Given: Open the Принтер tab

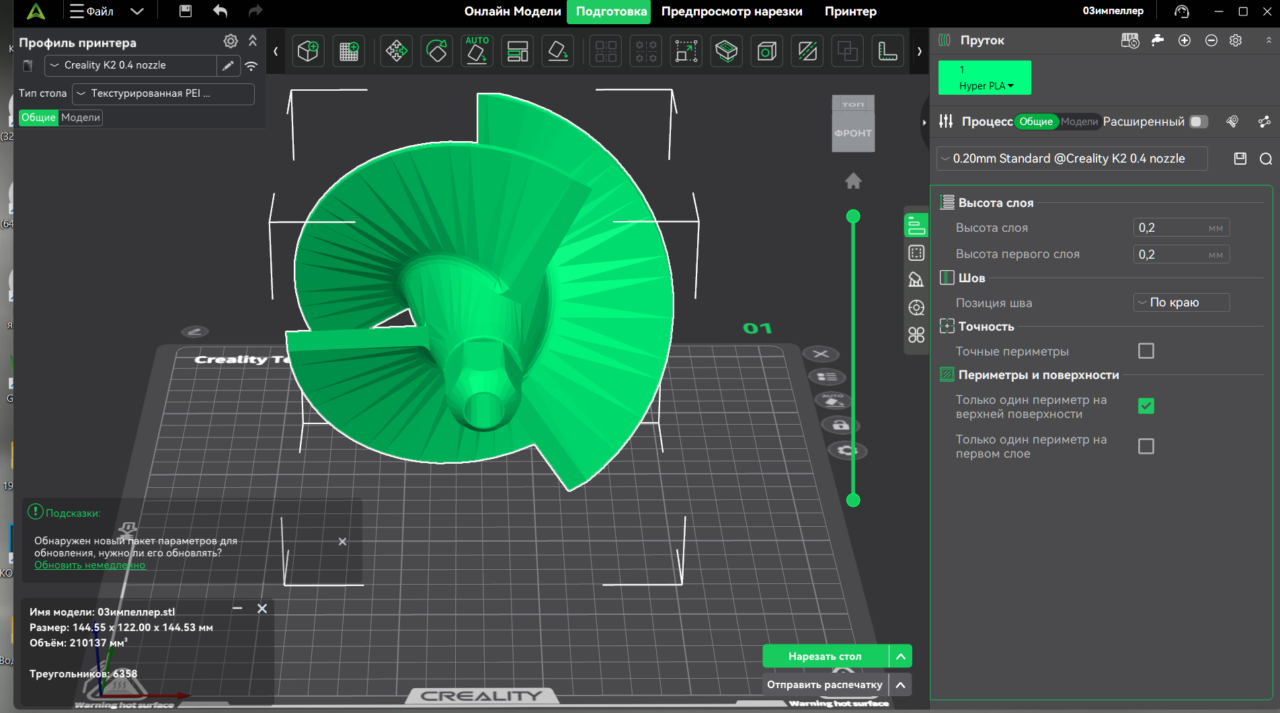Looking at the screenshot, I should 850,12.
